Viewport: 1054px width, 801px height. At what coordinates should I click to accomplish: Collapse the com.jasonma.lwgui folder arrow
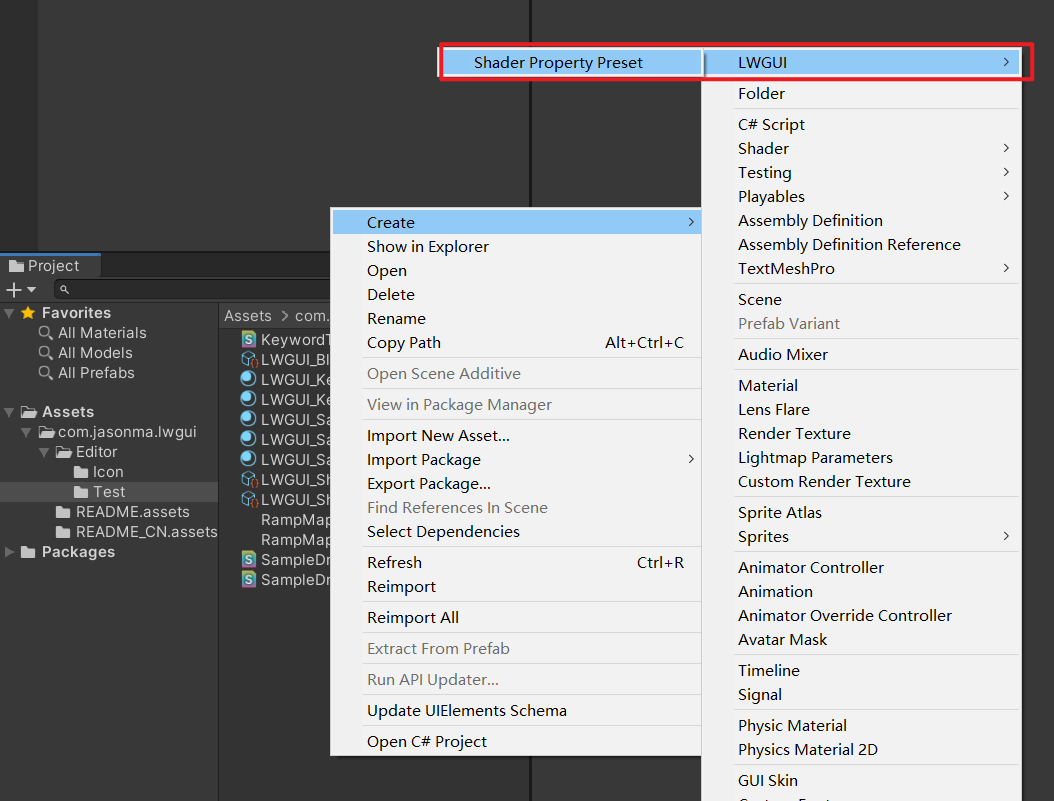point(27,432)
